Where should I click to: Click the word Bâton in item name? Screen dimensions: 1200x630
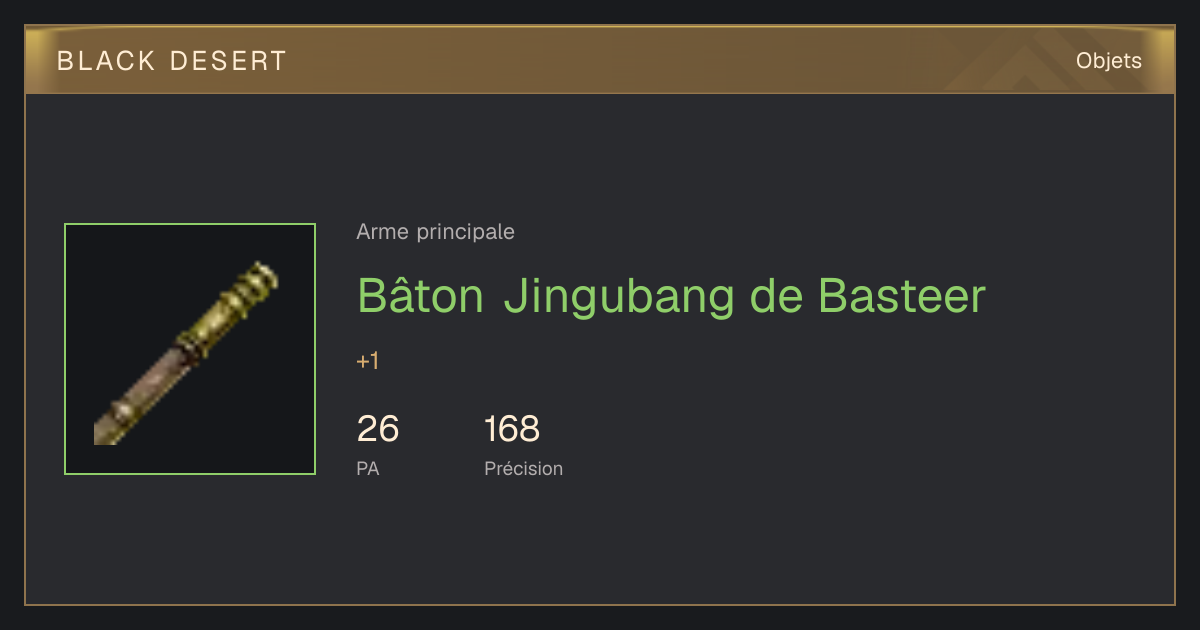point(421,295)
